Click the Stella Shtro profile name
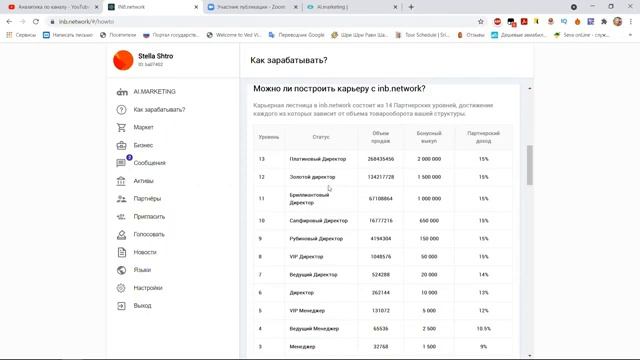The height and width of the screenshot is (360, 640). (156, 56)
